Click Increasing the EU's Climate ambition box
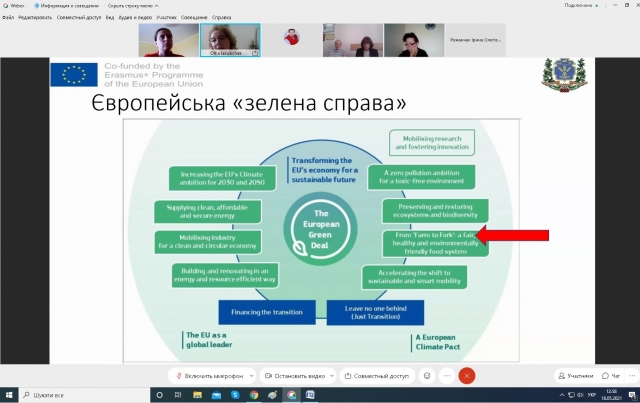The width and height of the screenshot is (640, 403). pos(222,178)
